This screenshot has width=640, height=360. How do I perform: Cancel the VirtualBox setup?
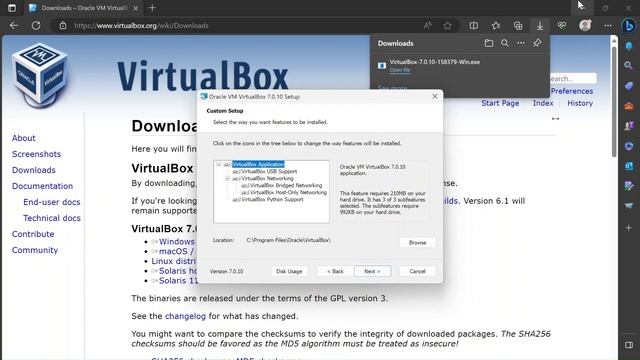pos(417,271)
